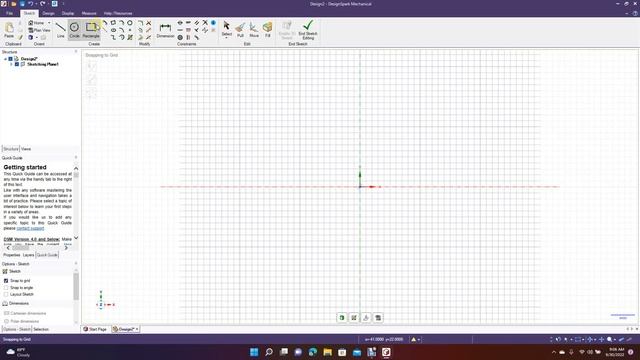Activate the Move tool

(254, 30)
